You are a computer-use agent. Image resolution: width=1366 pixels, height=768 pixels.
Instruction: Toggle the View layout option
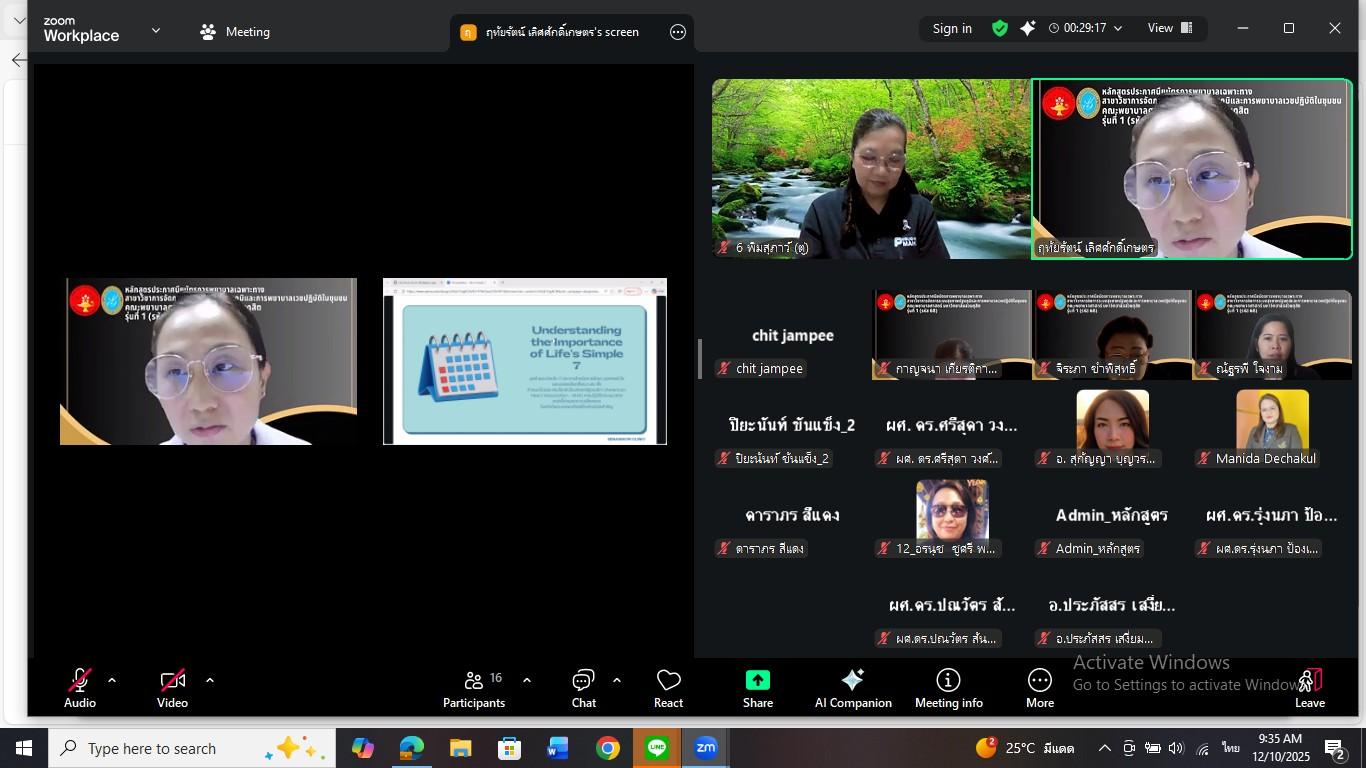point(1170,29)
